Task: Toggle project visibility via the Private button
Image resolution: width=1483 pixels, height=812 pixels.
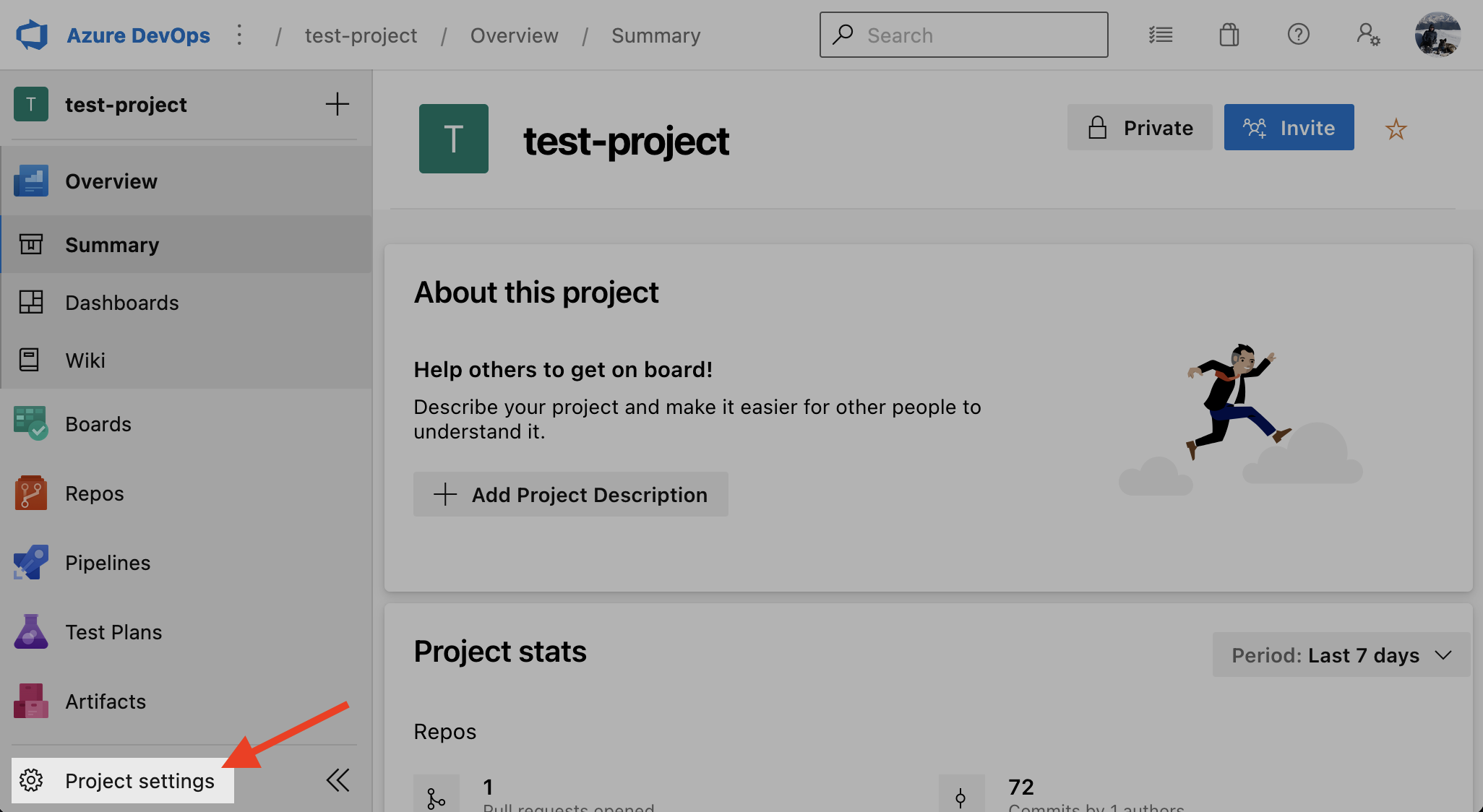Action: coord(1140,127)
